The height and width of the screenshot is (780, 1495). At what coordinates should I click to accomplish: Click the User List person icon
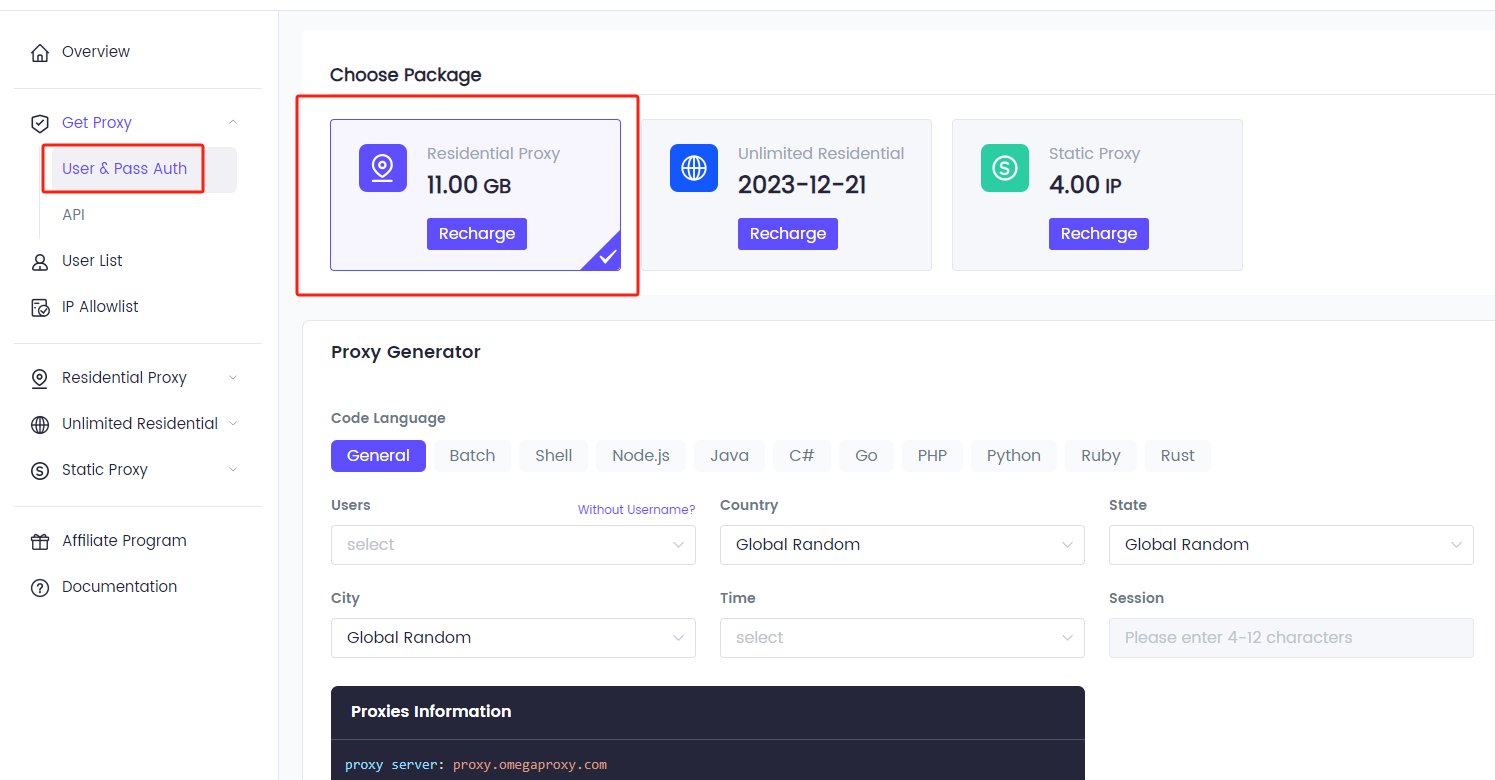point(40,262)
